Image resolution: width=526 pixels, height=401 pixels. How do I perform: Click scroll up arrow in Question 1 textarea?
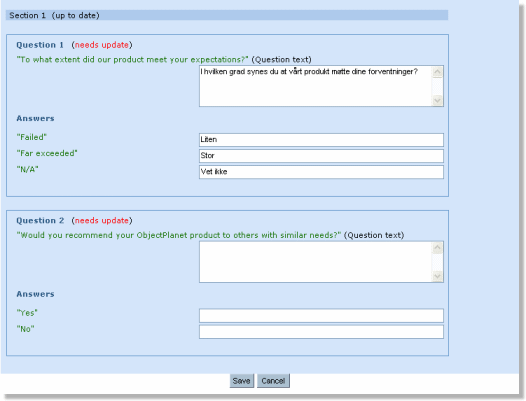[437, 72]
